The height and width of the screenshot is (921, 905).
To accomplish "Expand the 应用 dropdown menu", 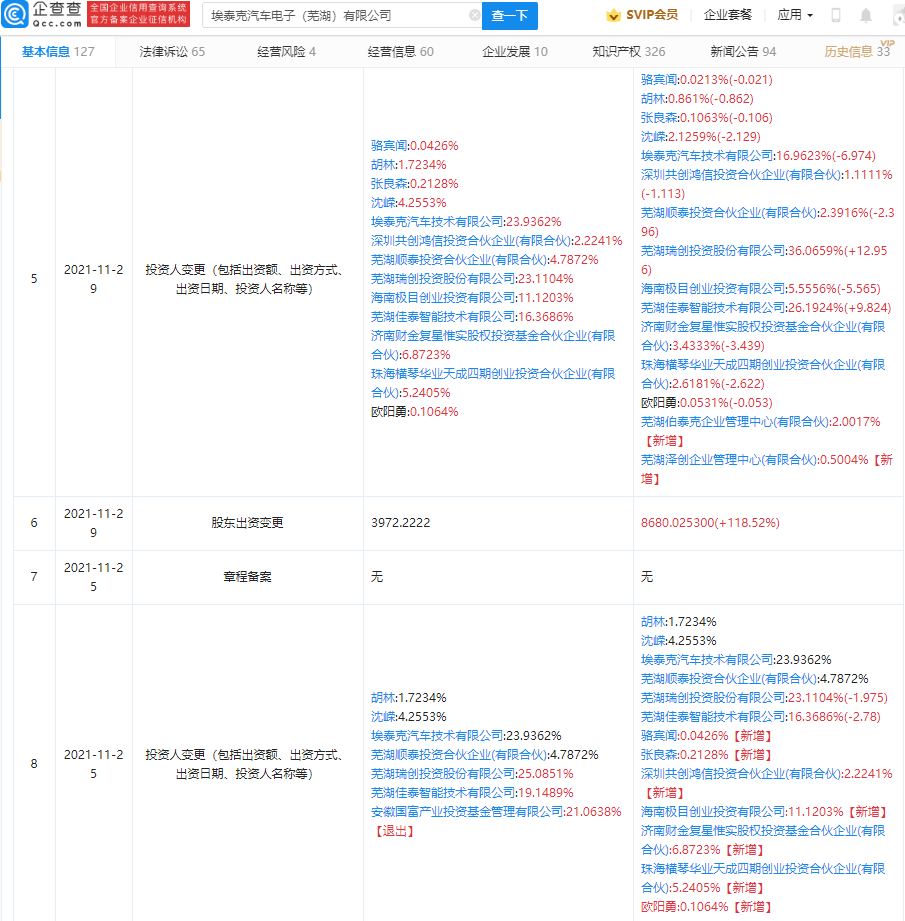I will click(795, 15).
